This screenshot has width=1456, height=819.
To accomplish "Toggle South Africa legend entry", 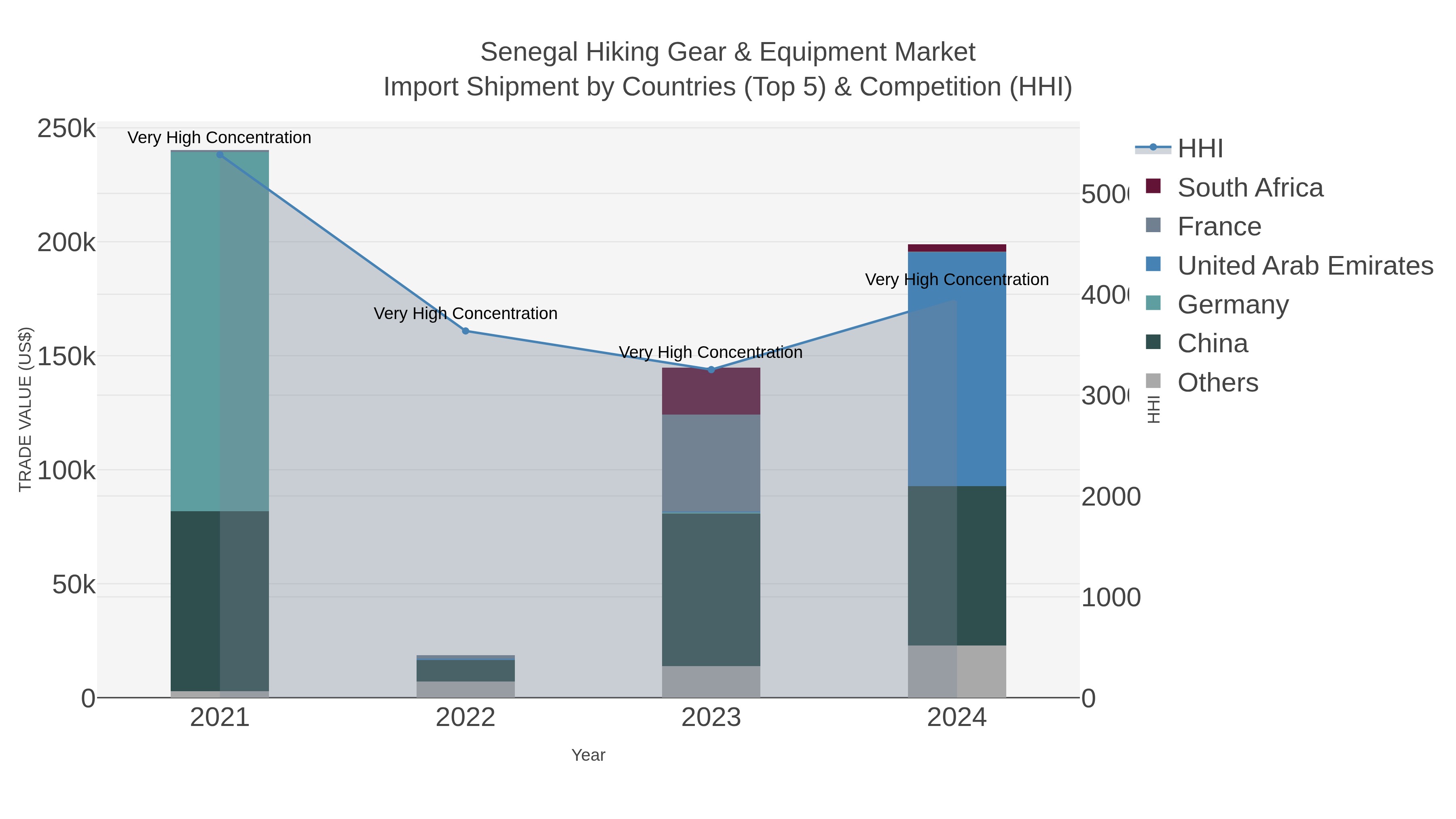I will pyautogui.click(x=1234, y=187).
